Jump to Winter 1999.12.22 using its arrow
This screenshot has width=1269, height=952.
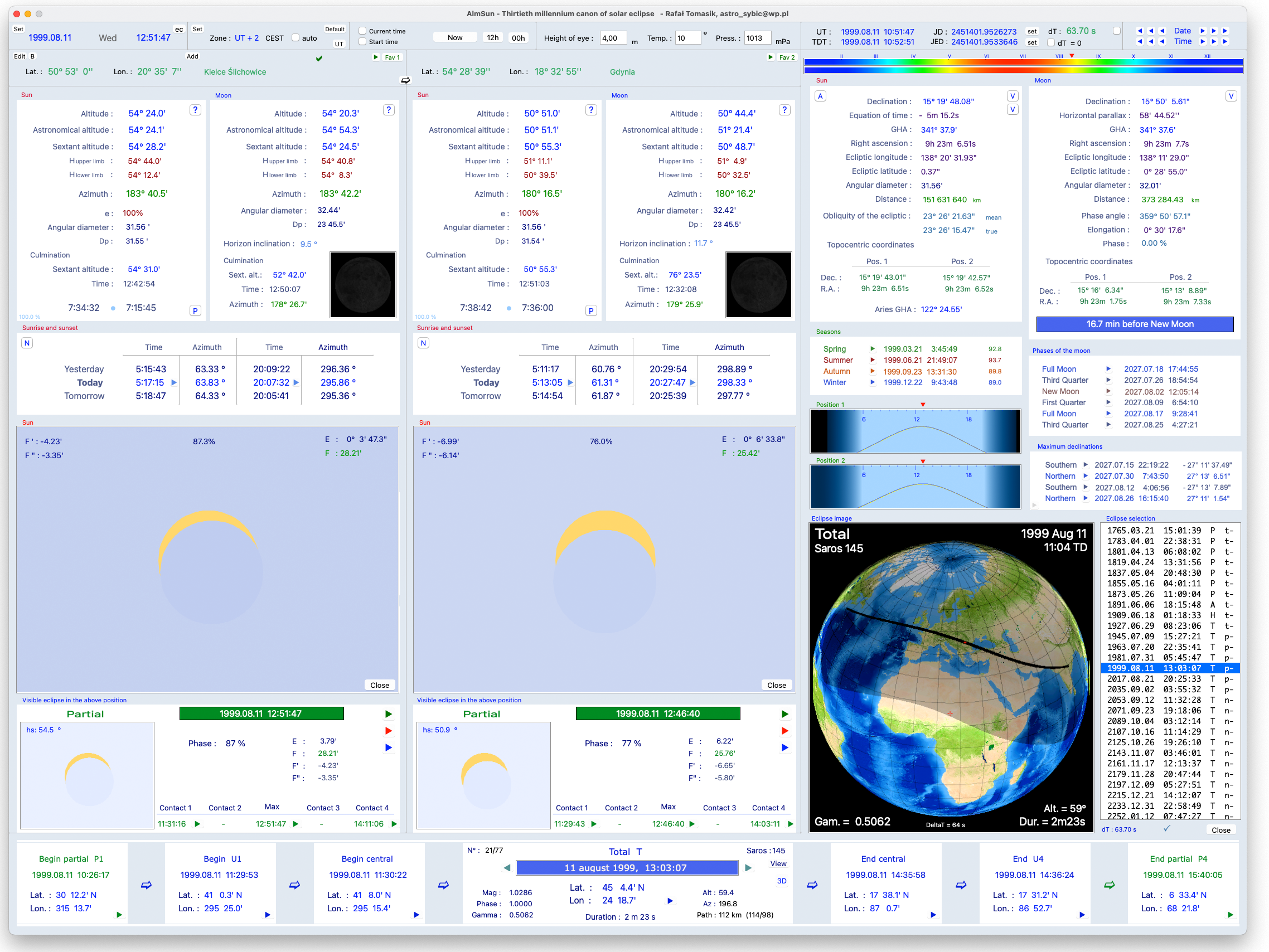click(x=872, y=382)
